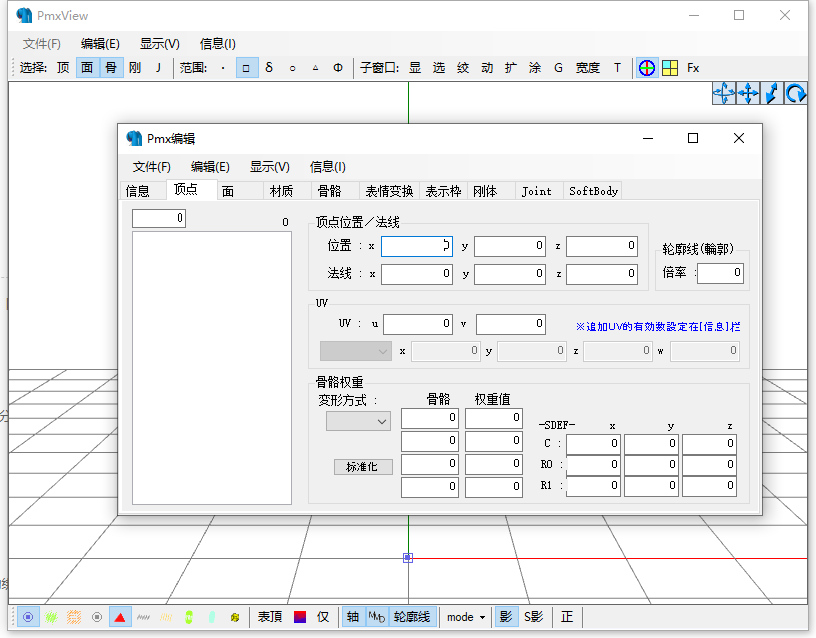
Task: Open the mode dropdown in bottom toolbar
Action: click(x=466, y=617)
